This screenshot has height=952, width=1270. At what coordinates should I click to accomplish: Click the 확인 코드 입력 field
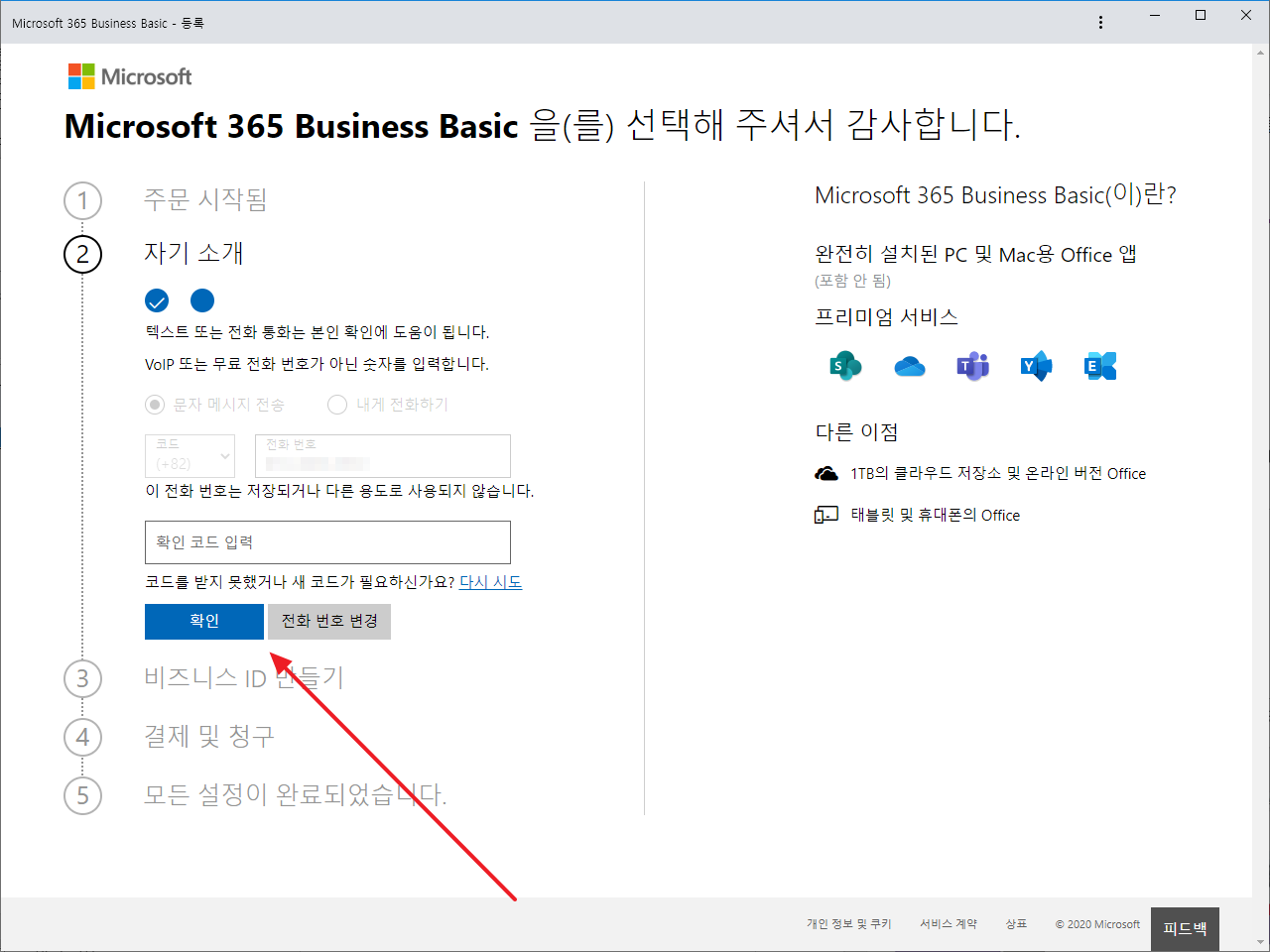point(327,542)
